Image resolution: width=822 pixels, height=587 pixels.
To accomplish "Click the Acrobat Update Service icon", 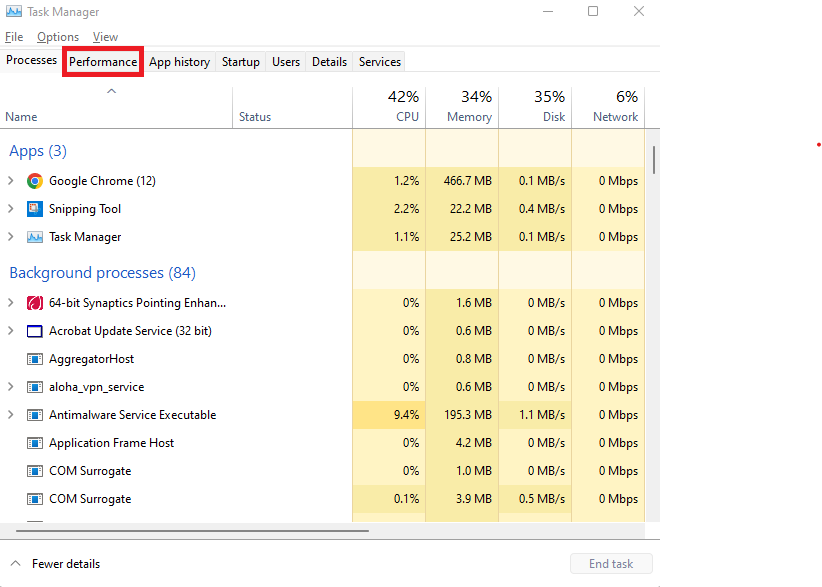I will [35, 331].
